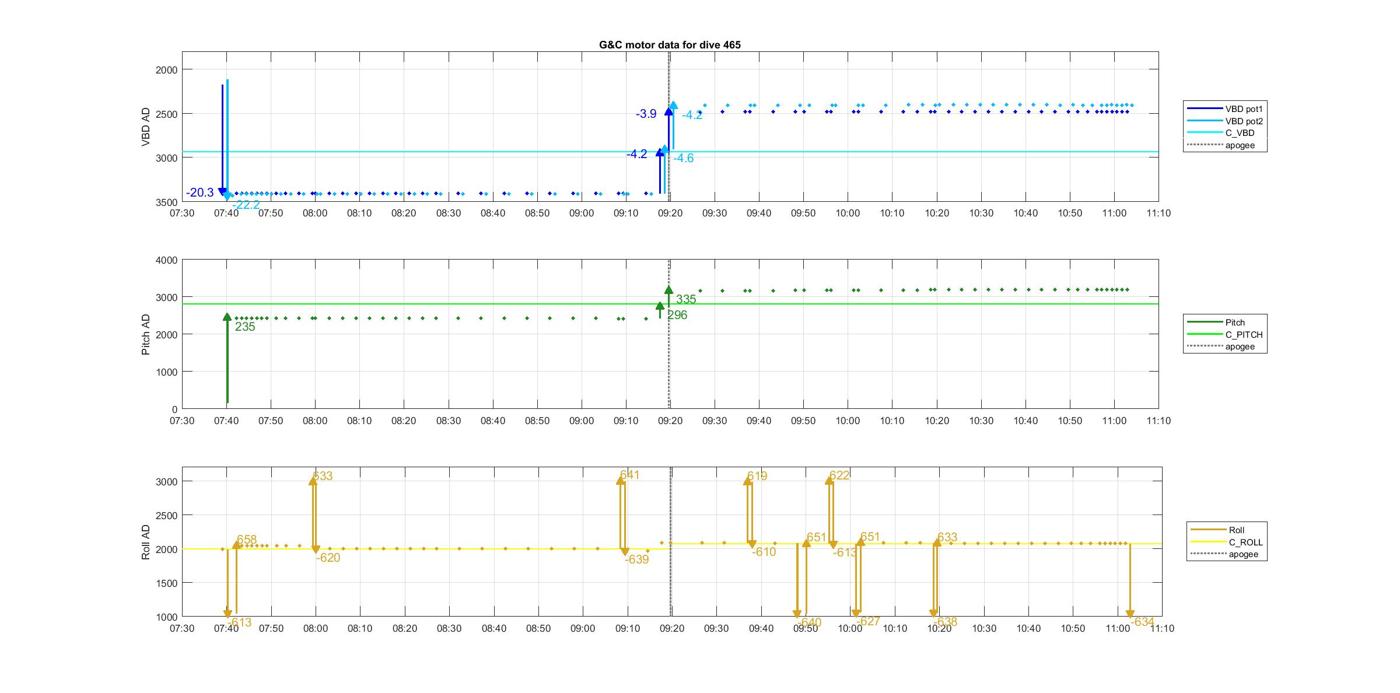Click the 641 label on Roll plot

[x=630, y=475]
